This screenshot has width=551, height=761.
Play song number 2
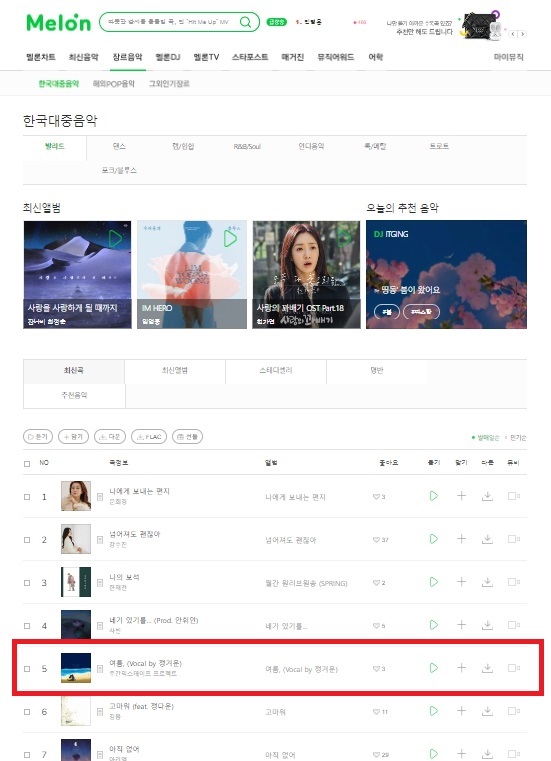point(434,539)
